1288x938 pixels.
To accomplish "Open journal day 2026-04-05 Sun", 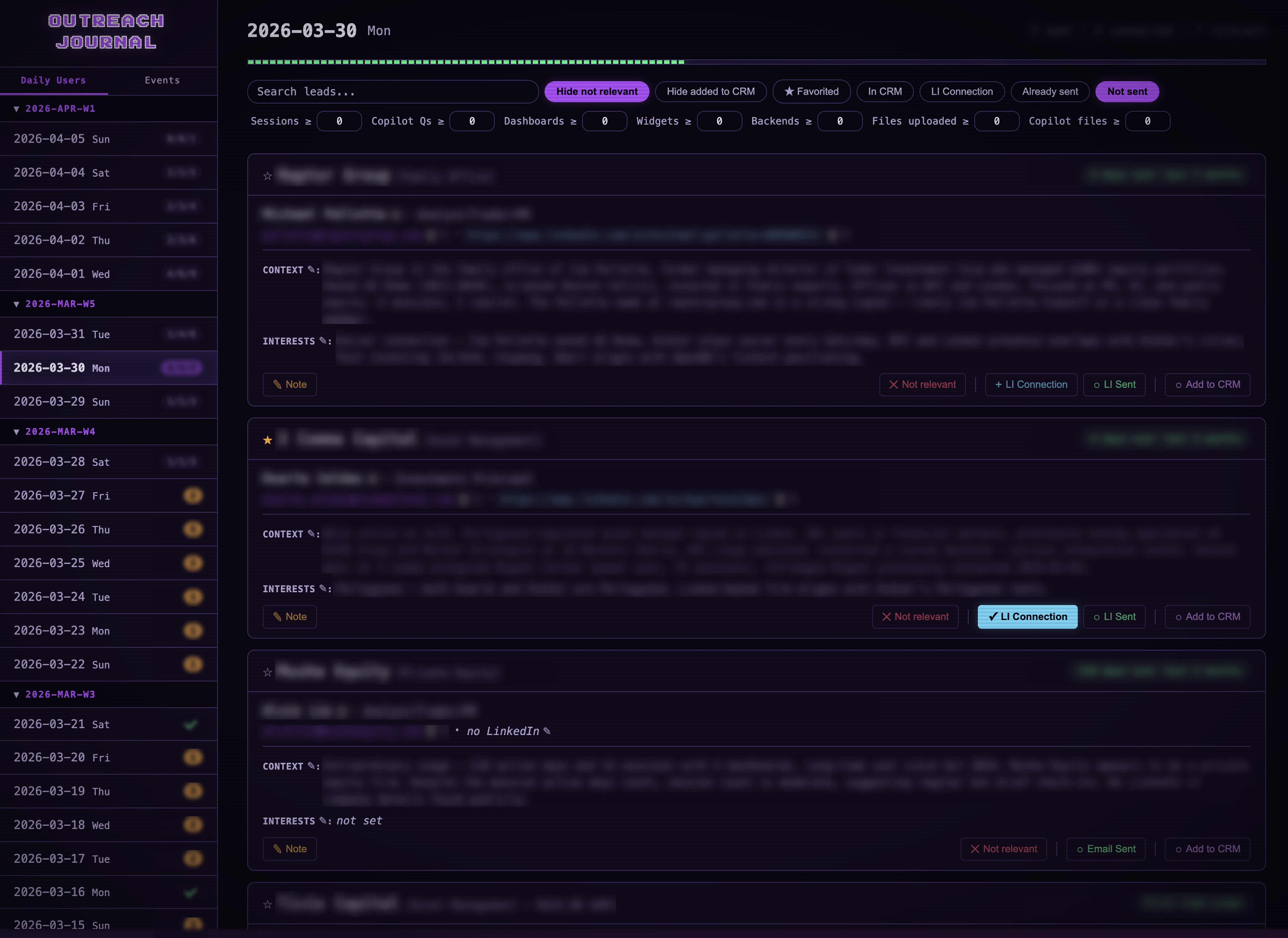I will tap(109, 139).
